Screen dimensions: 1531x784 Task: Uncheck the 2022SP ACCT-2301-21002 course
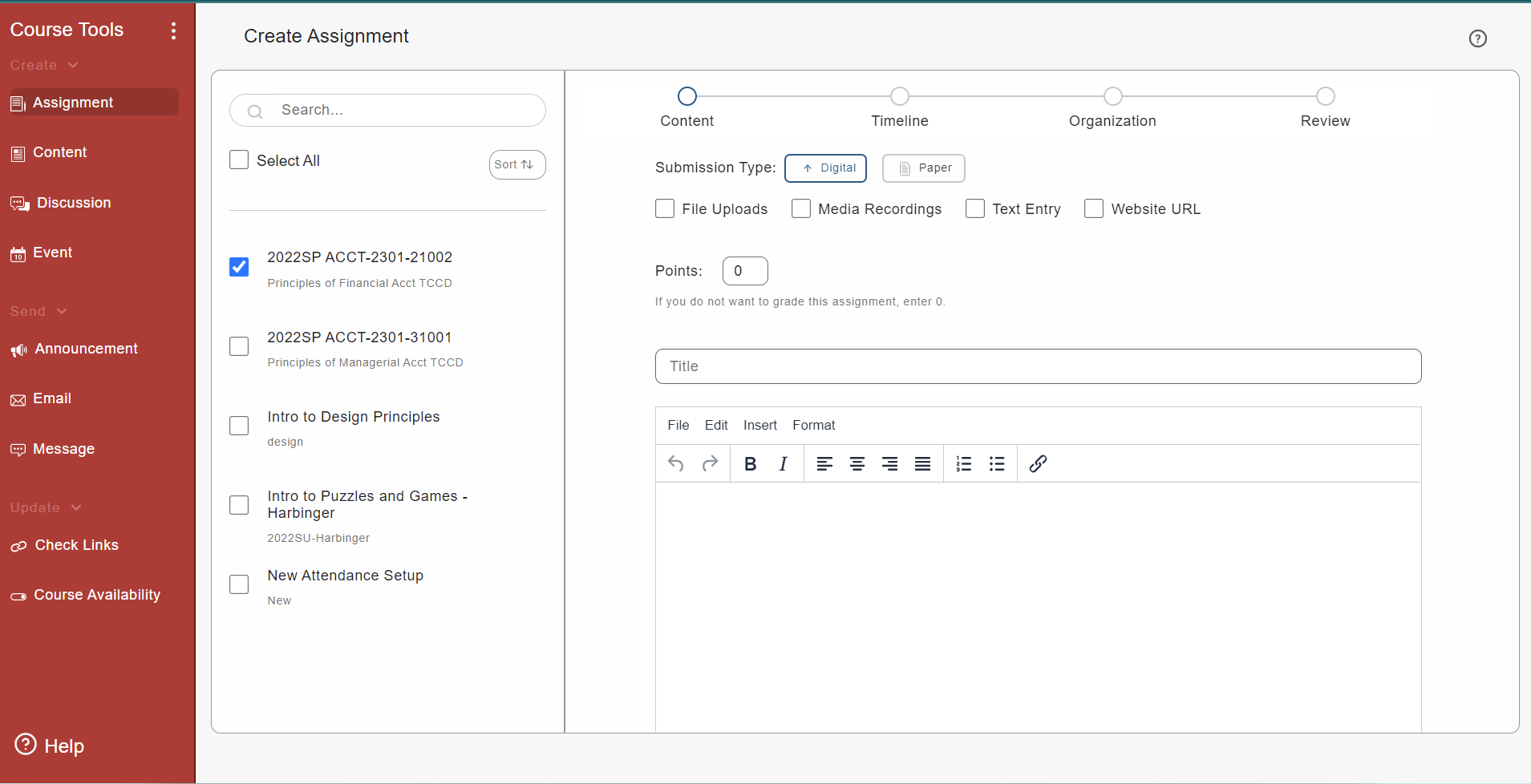point(238,267)
